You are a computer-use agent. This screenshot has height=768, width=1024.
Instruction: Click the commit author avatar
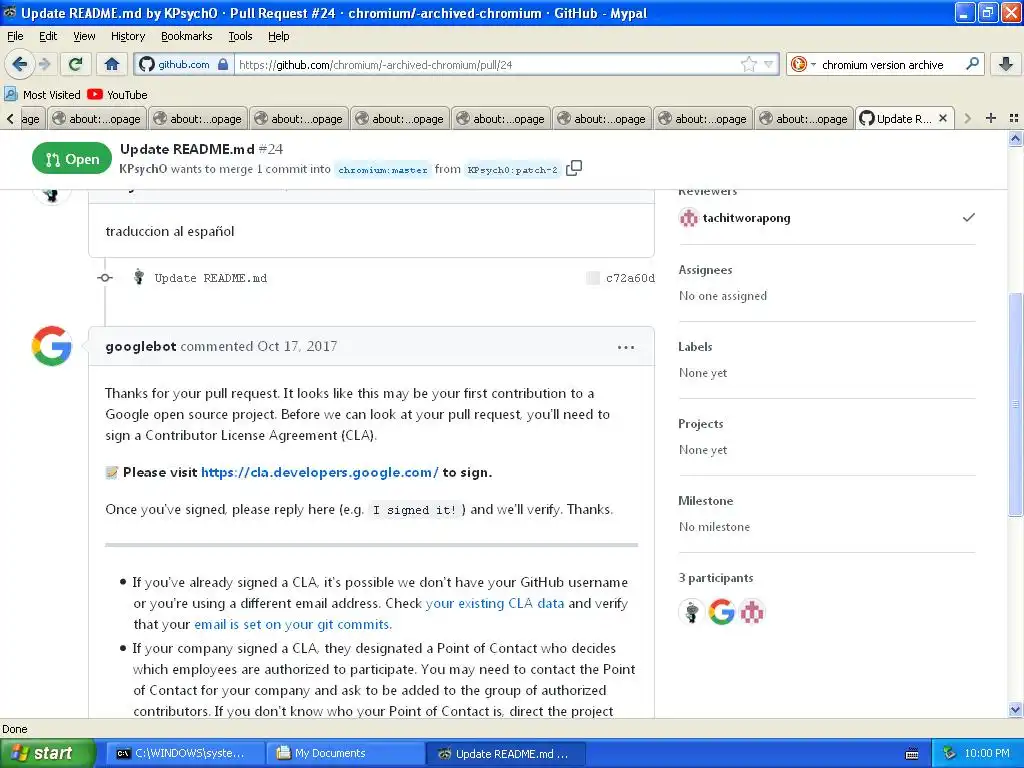pos(138,278)
